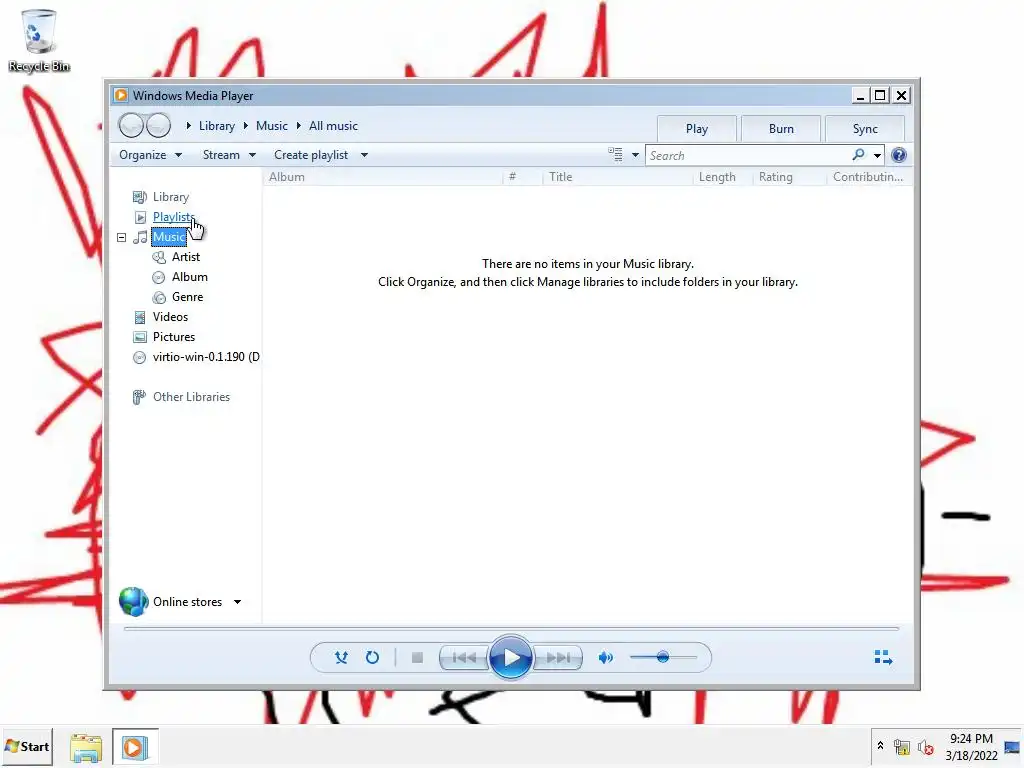
Task: Sort by the Rating column header
Action: (775, 177)
